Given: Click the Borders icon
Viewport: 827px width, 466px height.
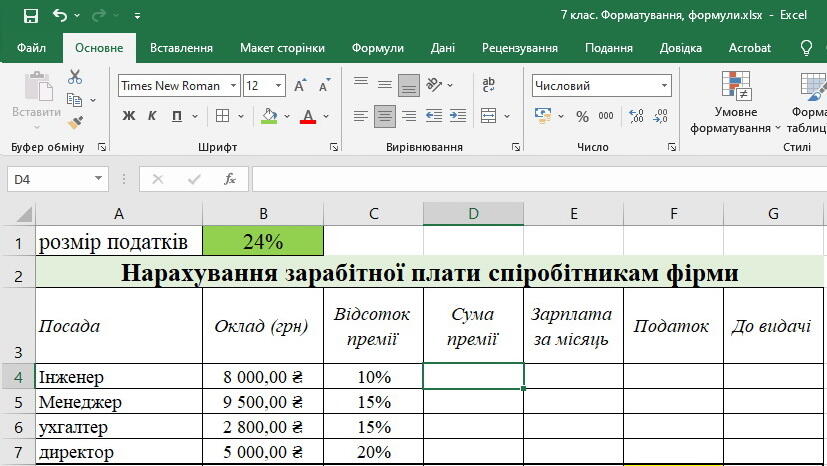Looking at the screenshot, I should [x=223, y=116].
